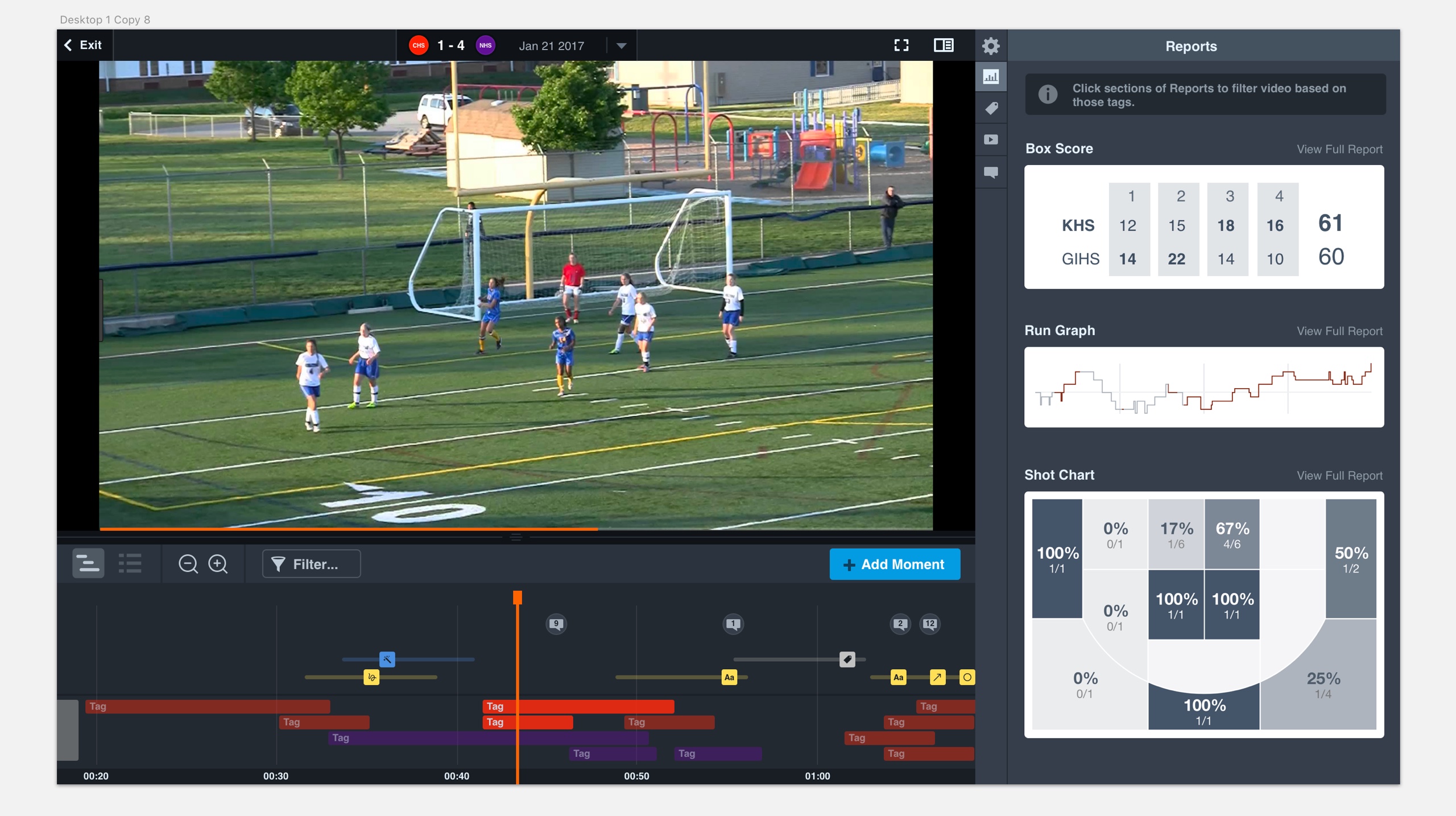The image size is (1456, 816).
Task: Click the info icon in Reports hint
Action: (x=1048, y=94)
